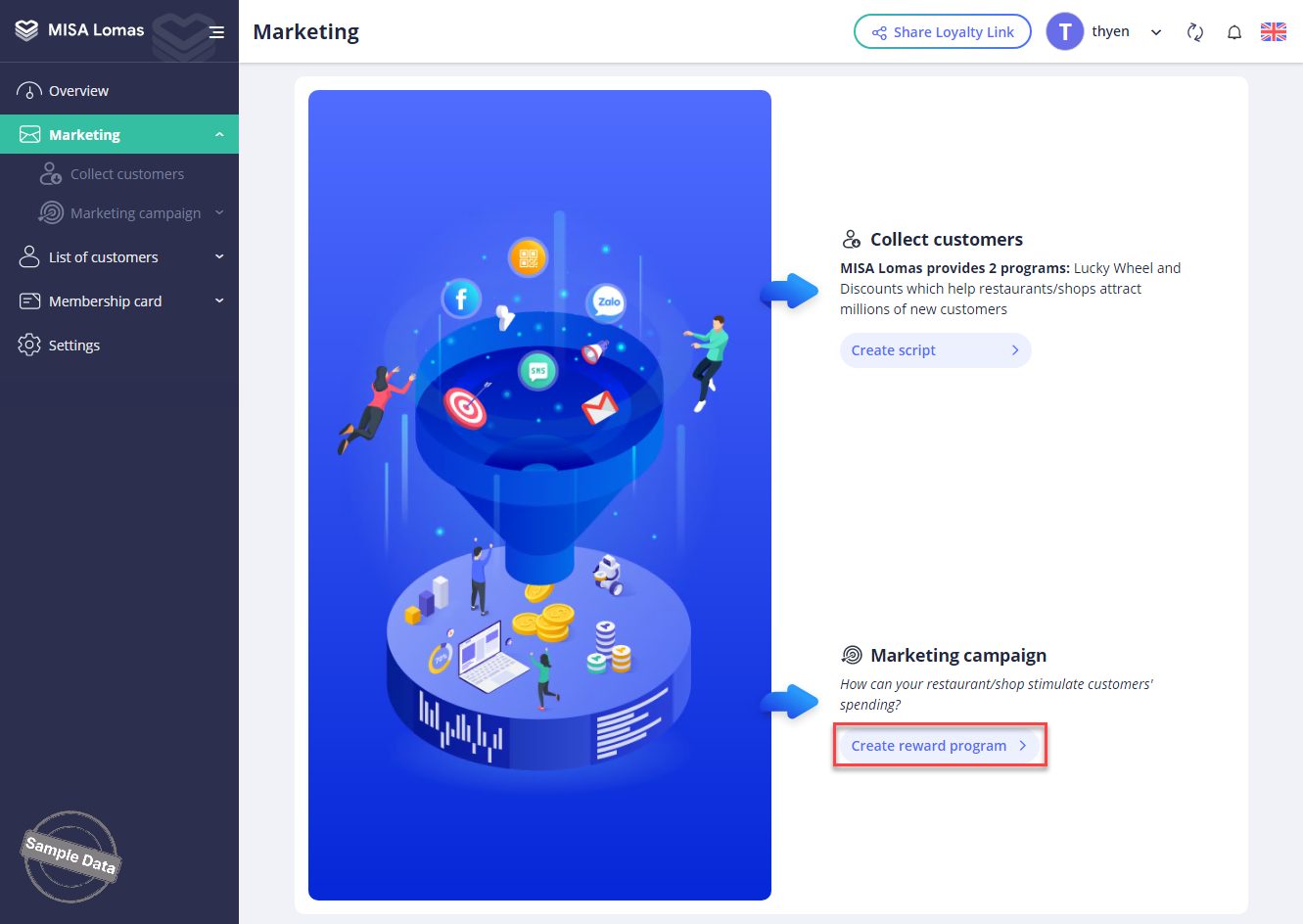Expand the Marketing campaign sidebar submenu
Screen dimensions: 1303x924
219,213
